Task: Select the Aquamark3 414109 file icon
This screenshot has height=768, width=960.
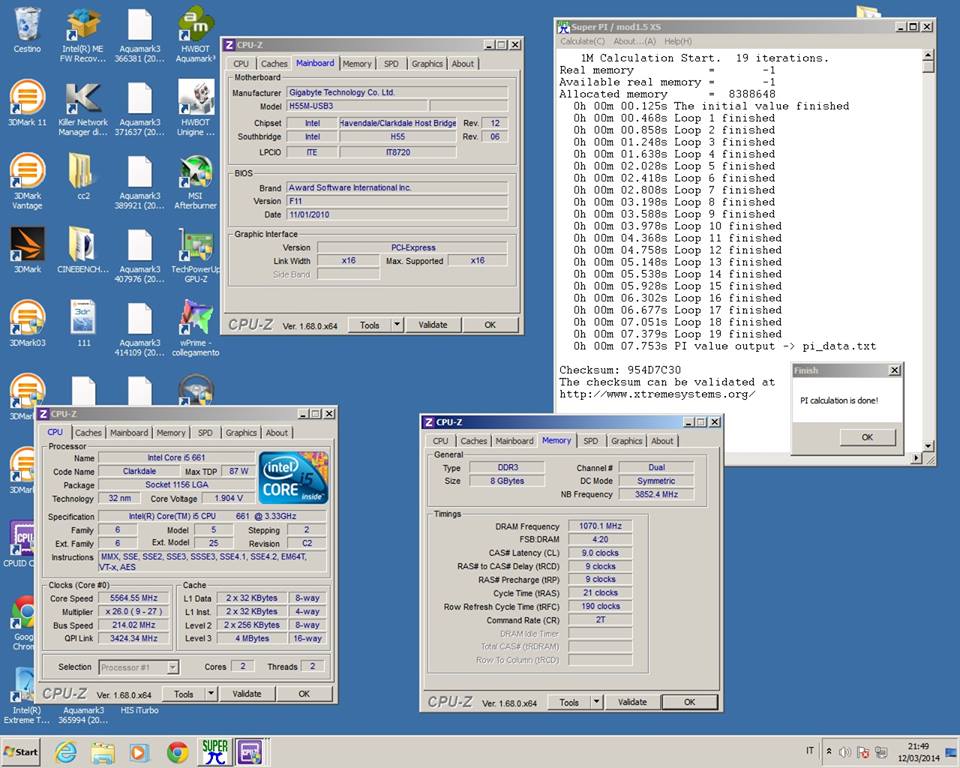Action: (x=140, y=329)
